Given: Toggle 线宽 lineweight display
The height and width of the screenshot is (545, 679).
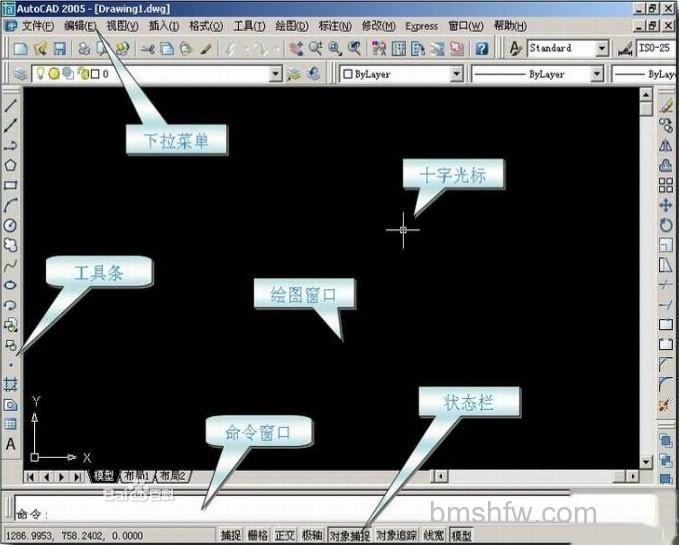Looking at the screenshot, I should pos(434,535).
